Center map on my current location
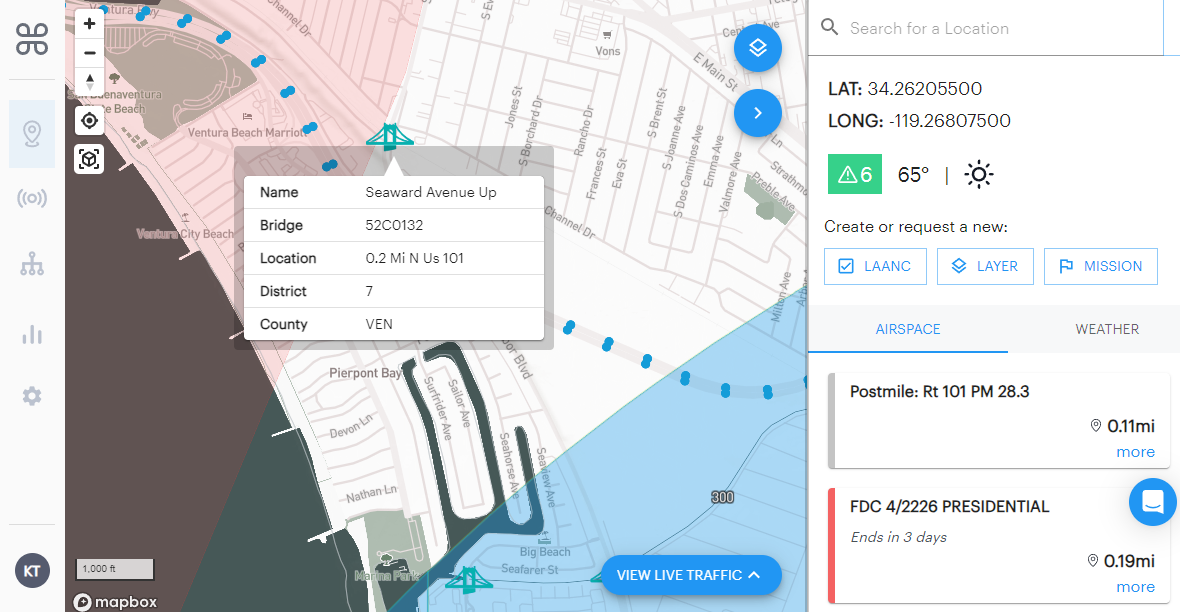Viewport: 1180px width, 612px height. tap(90, 121)
